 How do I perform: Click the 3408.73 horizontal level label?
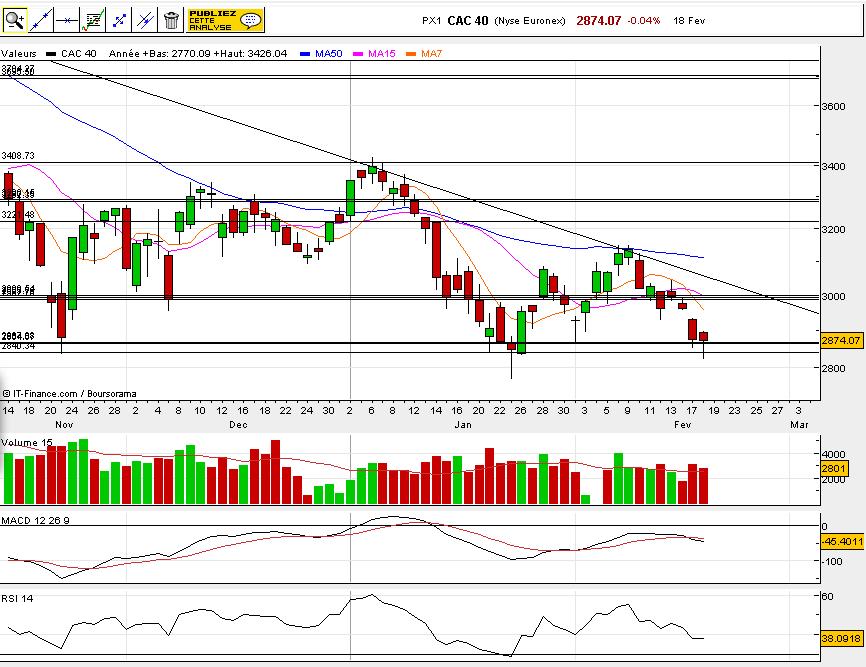point(18,156)
